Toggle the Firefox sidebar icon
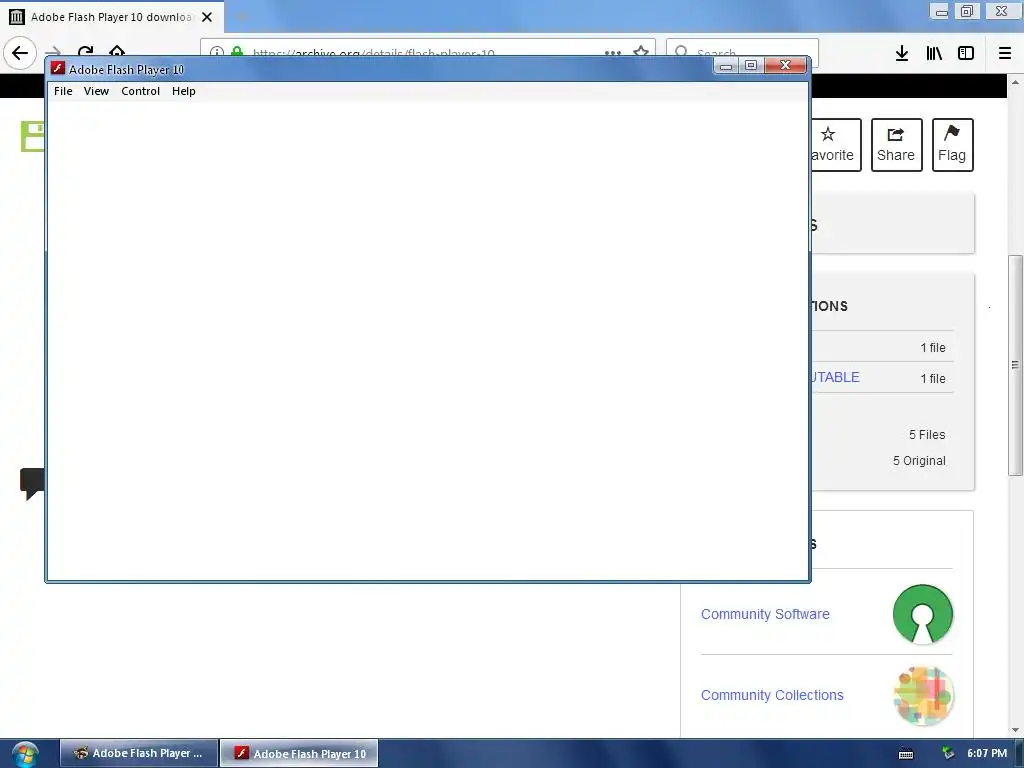The width and height of the screenshot is (1024, 768). click(966, 53)
